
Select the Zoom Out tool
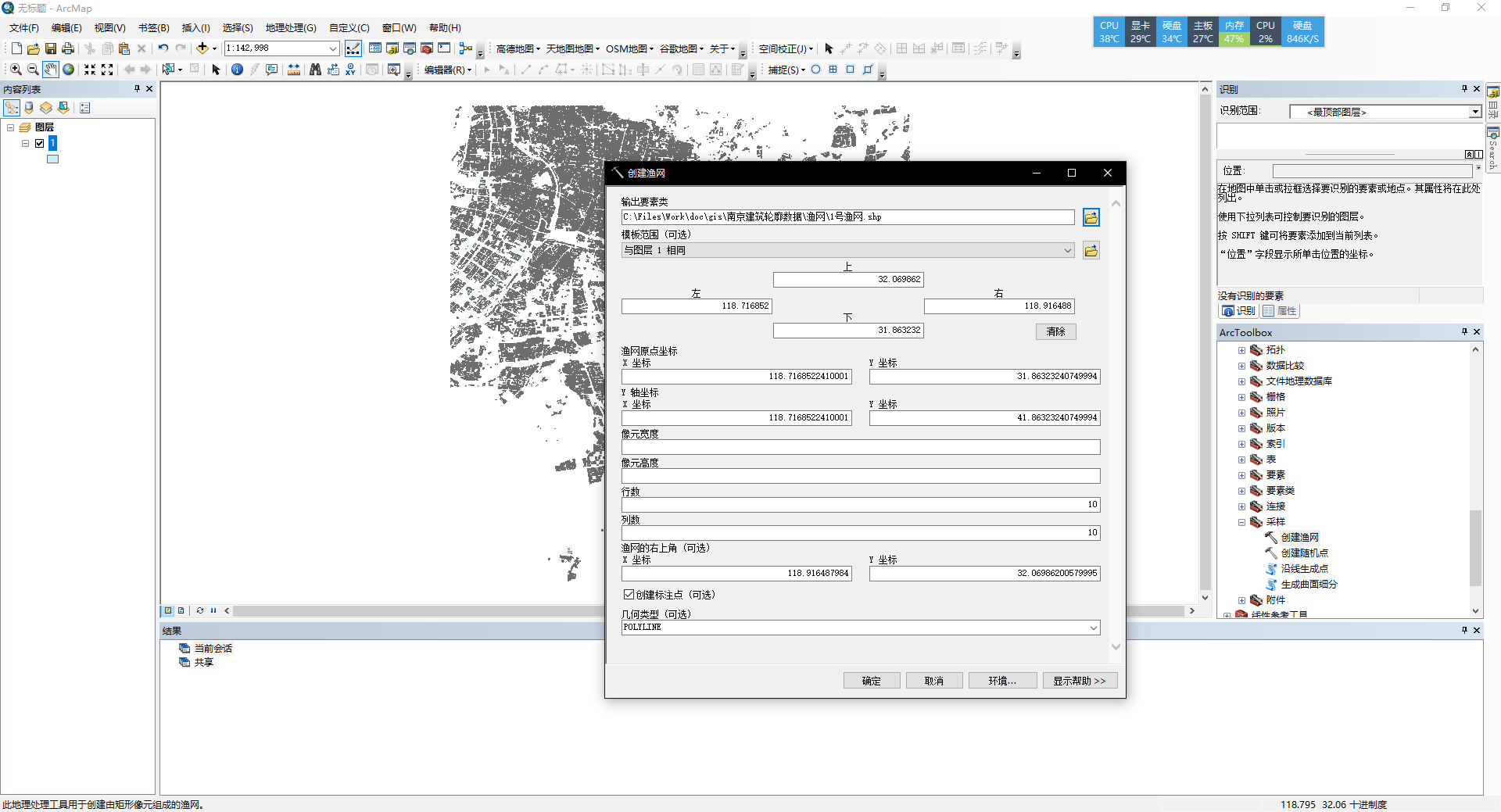(33, 70)
